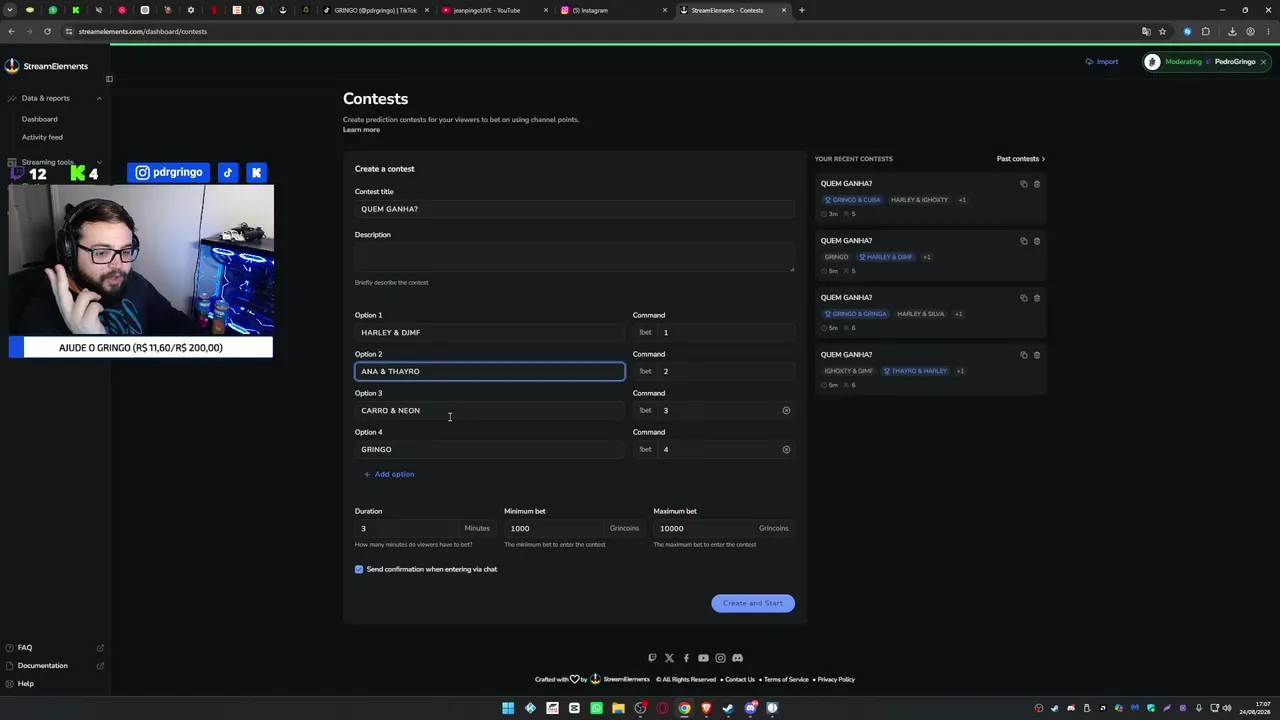Viewport: 1280px width, 720px height.
Task: Click the Import button
Action: coord(1102,62)
